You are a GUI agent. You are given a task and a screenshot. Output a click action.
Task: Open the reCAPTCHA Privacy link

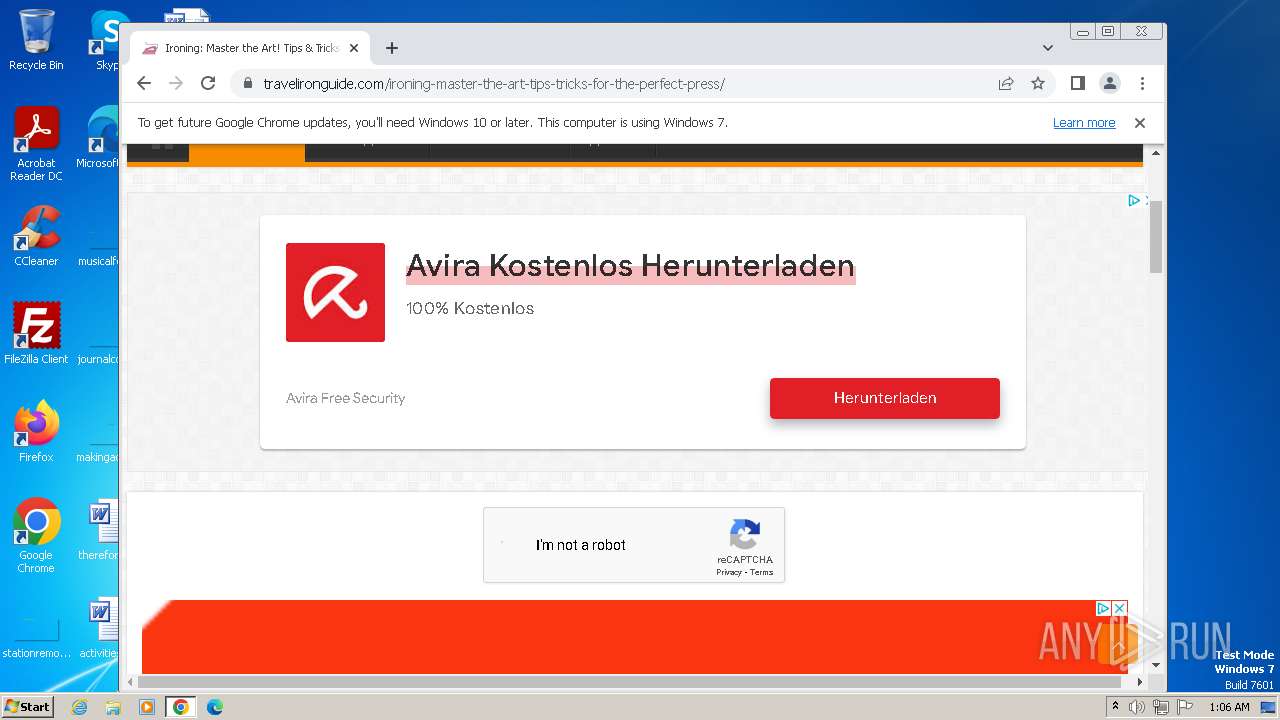click(x=729, y=572)
